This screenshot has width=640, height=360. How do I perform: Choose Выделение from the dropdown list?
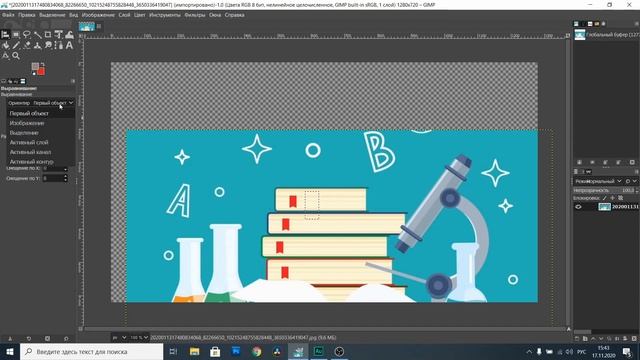tap(41, 133)
